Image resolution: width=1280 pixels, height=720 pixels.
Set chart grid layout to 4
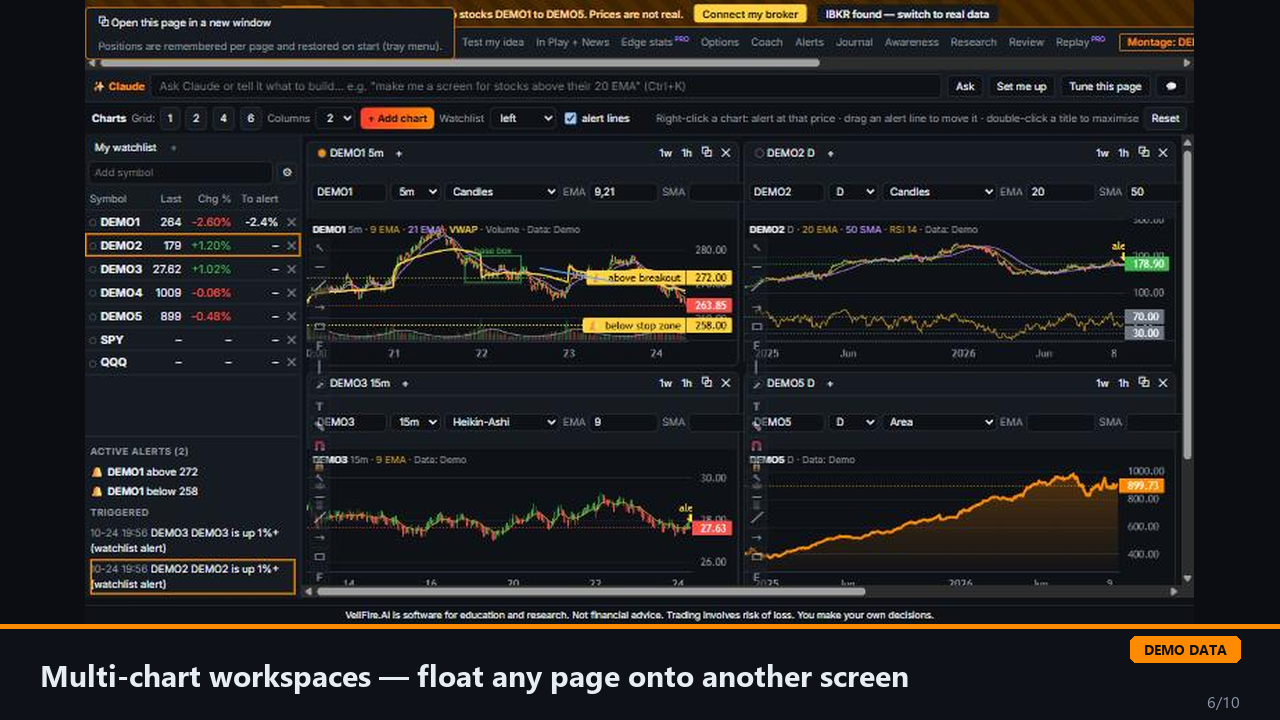[x=224, y=118]
